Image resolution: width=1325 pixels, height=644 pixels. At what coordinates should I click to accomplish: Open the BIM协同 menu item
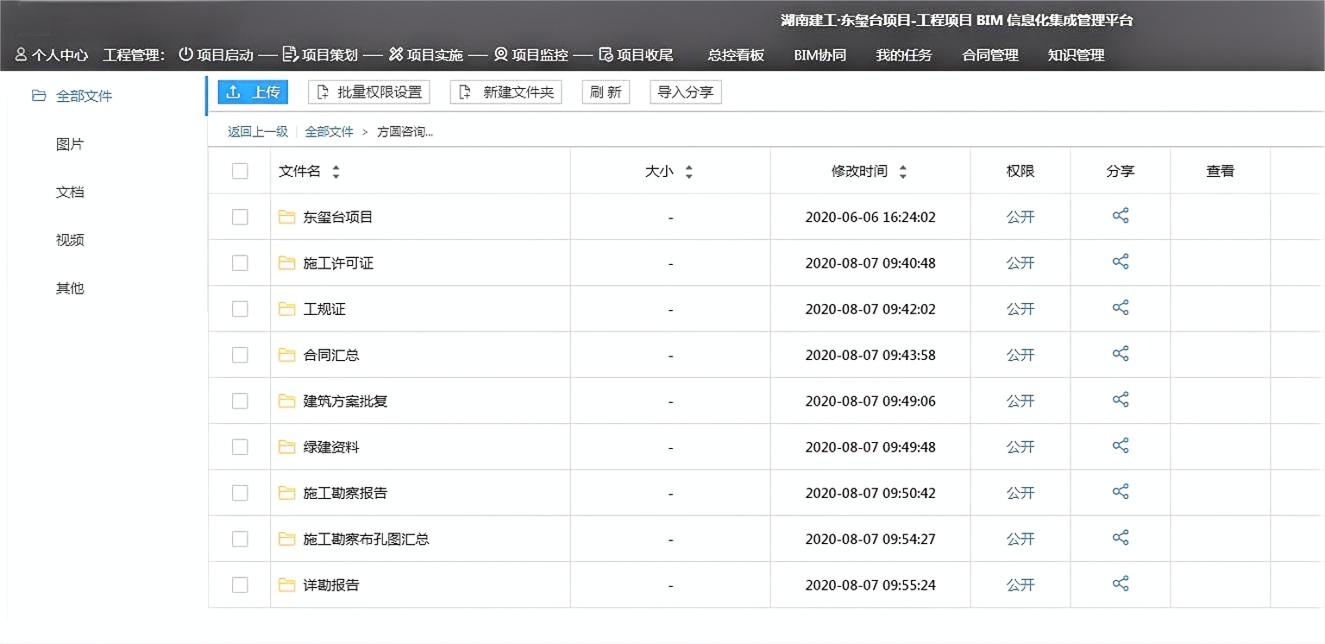[819, 55]
